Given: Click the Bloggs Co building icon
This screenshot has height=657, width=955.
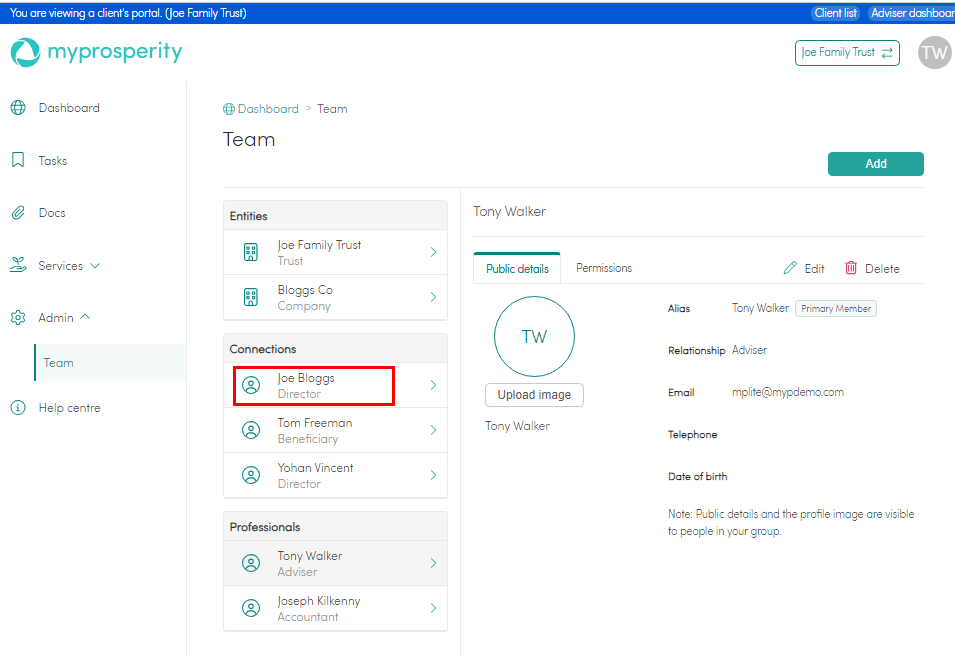Looking at the screenshot, I should pyautogui.click(x=251, y=297).
